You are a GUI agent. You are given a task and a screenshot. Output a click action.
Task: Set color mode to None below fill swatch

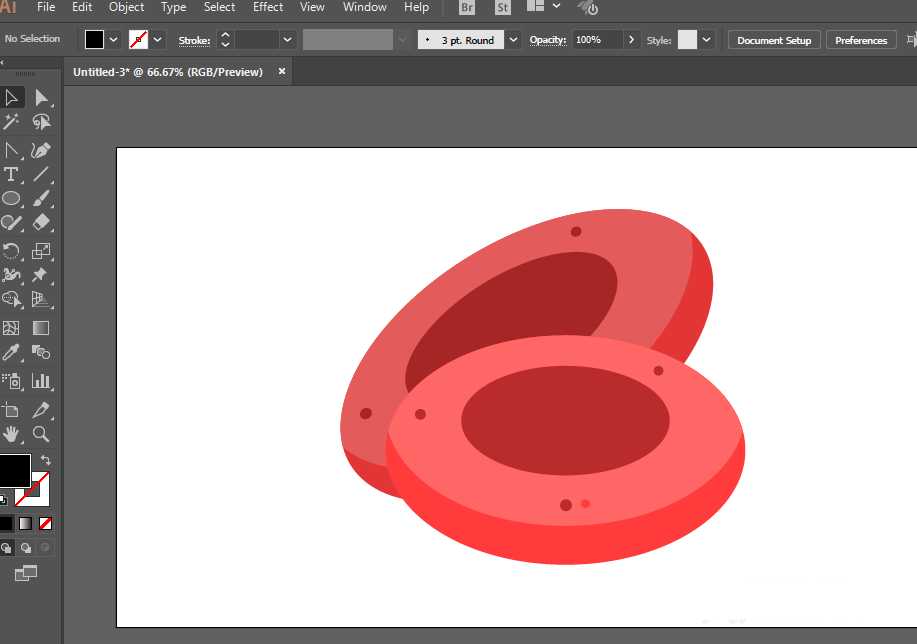pos(43,523)
